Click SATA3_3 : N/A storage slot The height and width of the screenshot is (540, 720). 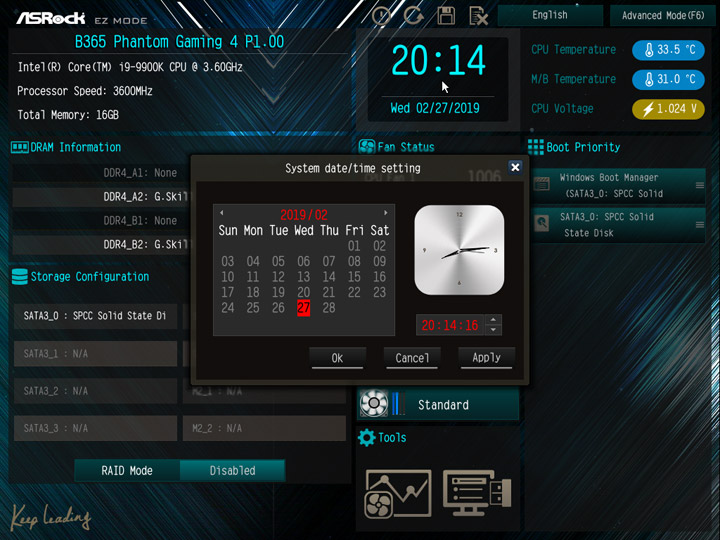pos(95,428)
